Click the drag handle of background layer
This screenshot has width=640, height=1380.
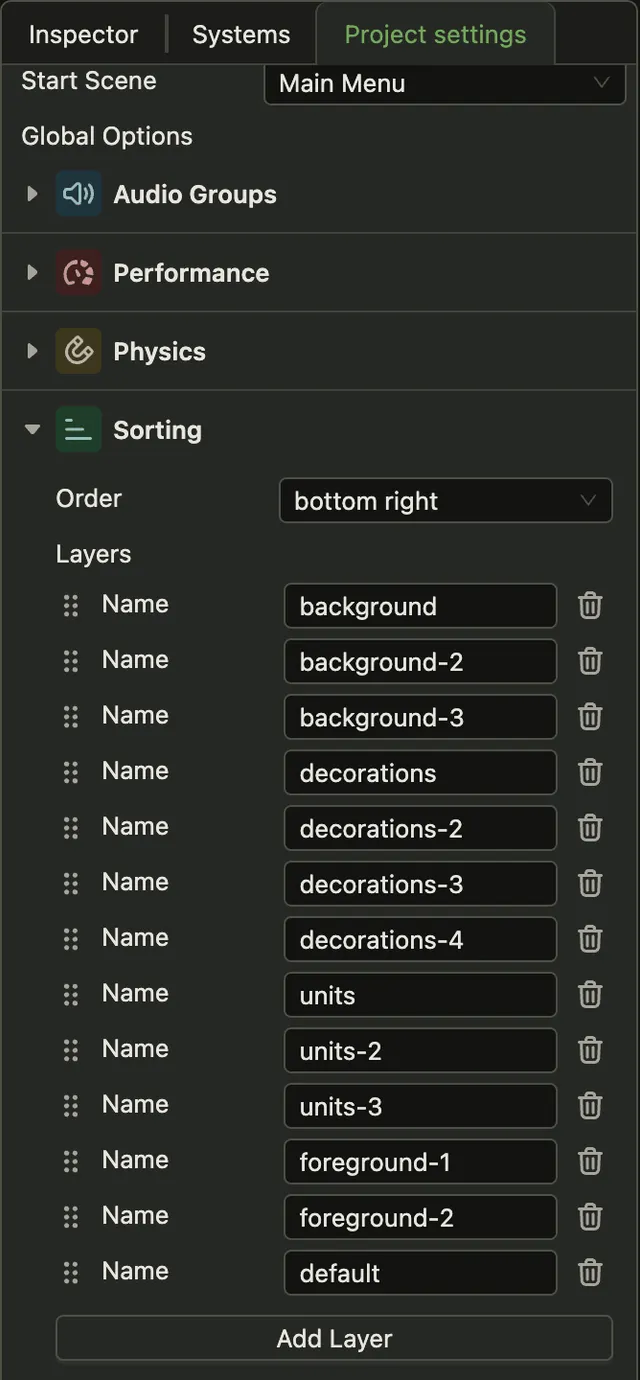tap(71, 605)
